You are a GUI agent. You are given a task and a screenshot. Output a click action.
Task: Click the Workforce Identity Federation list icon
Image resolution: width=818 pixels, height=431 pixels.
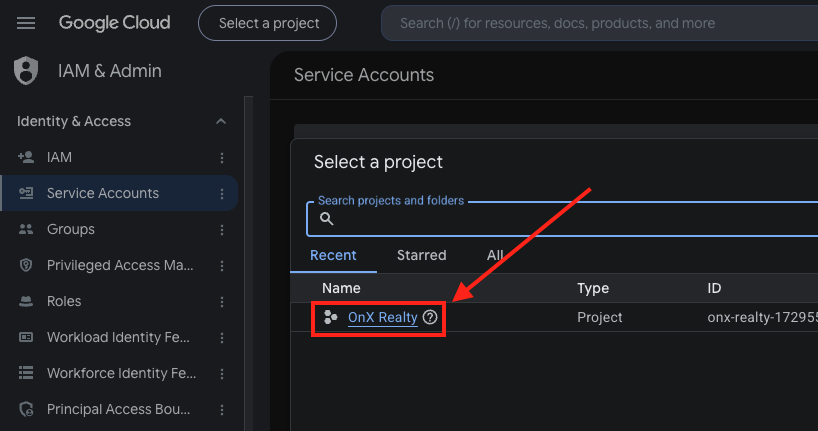26,373
